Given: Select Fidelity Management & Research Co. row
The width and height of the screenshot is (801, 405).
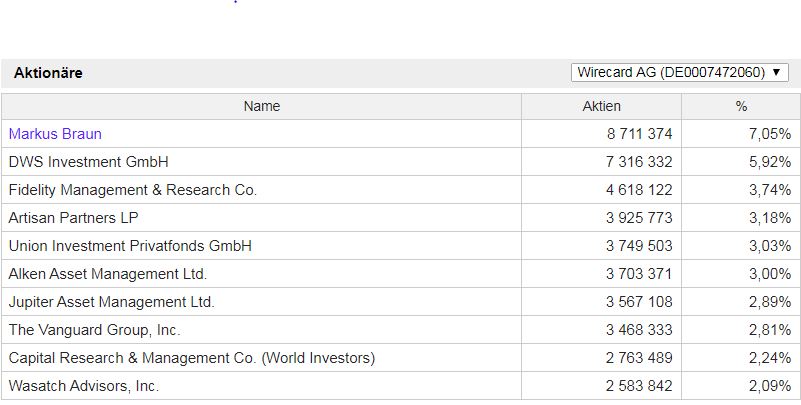Looking at the screenshot, I should tap(132, 190).
